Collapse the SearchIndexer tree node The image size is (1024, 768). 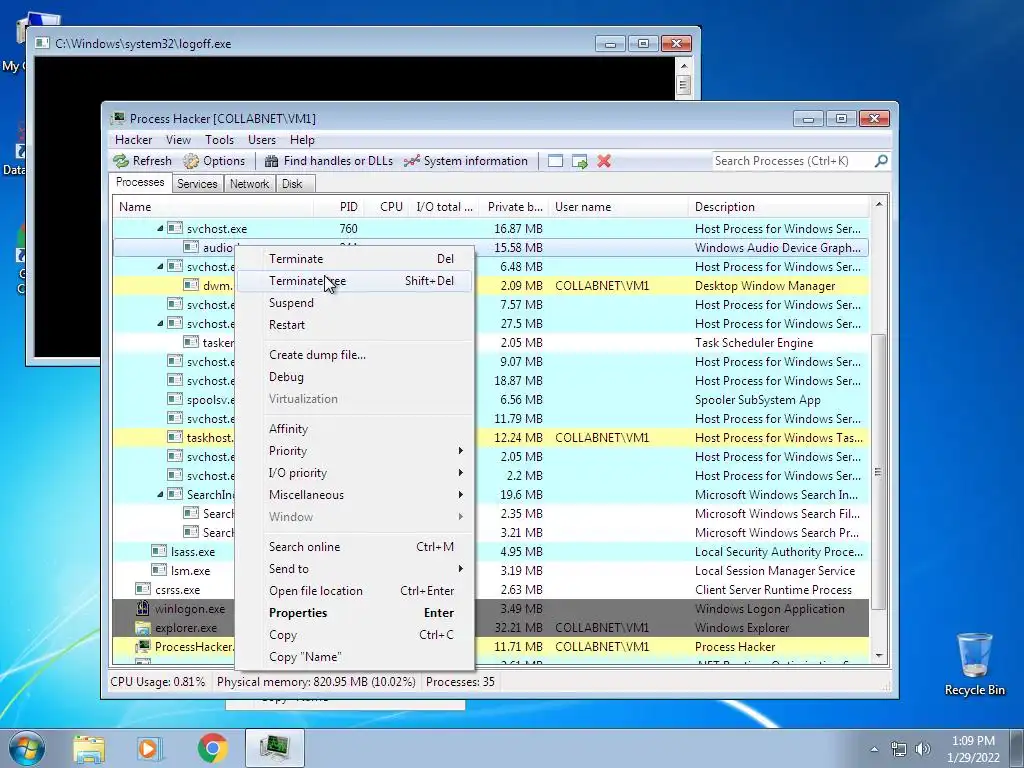(160, 494)
